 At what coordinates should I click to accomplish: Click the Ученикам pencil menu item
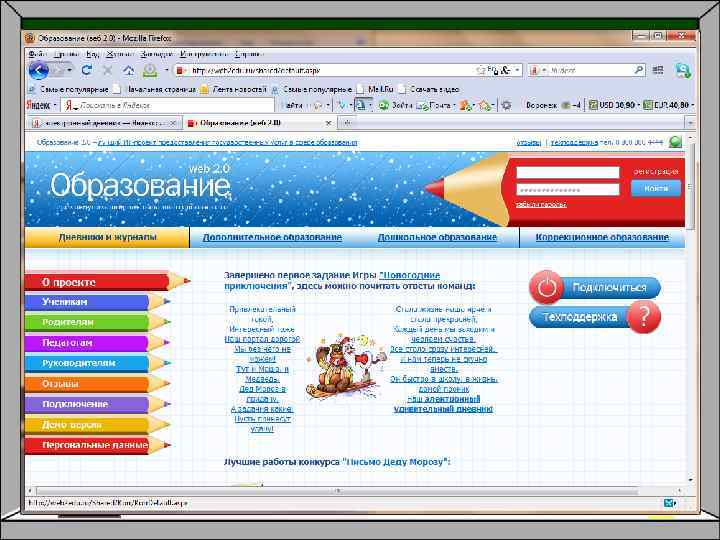[98, 302]
